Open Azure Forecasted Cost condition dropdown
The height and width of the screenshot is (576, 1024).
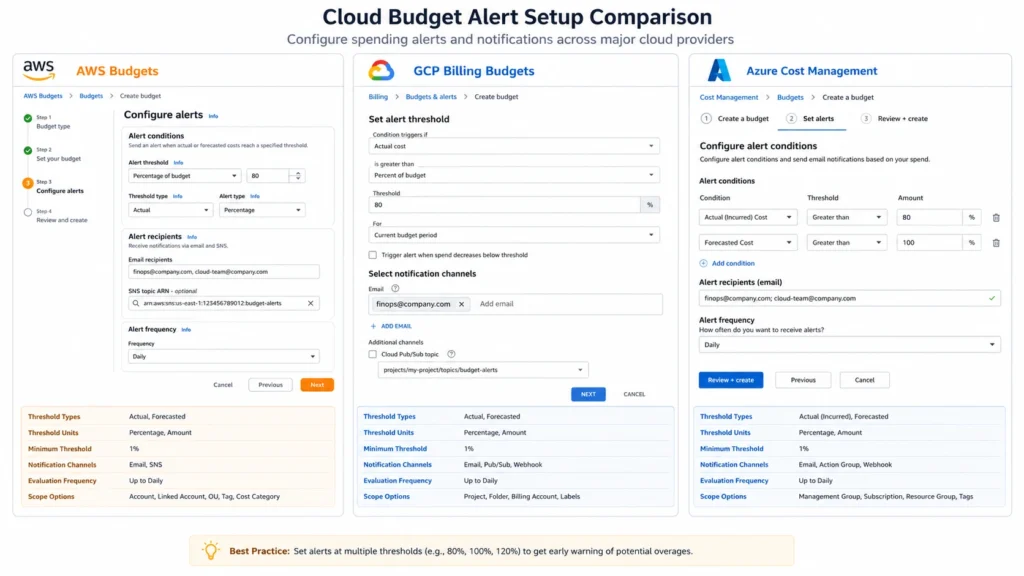748,243
